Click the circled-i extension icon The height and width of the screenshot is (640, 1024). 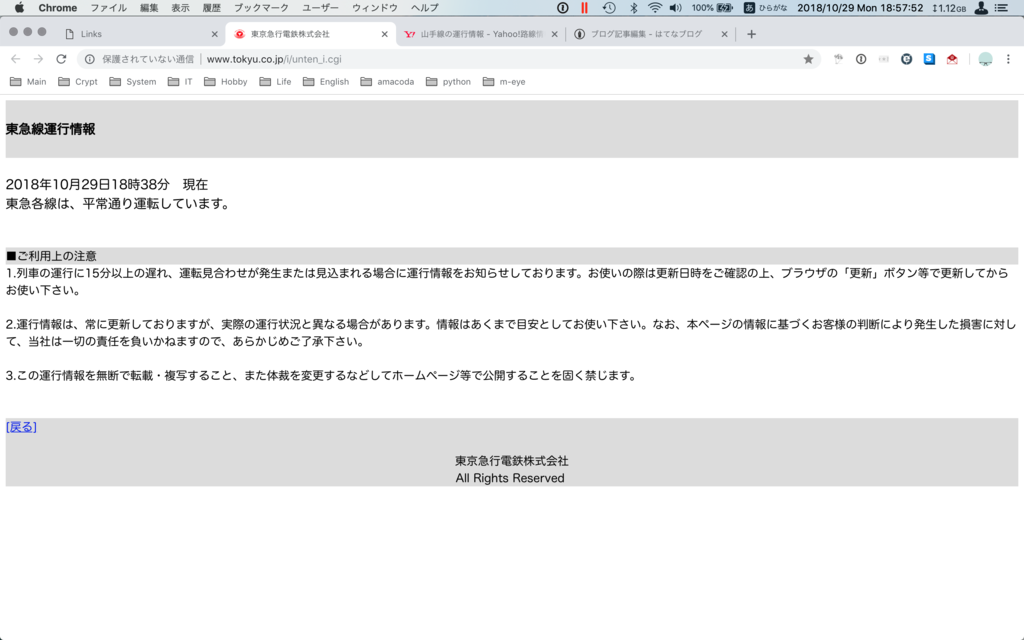[860, 59]
